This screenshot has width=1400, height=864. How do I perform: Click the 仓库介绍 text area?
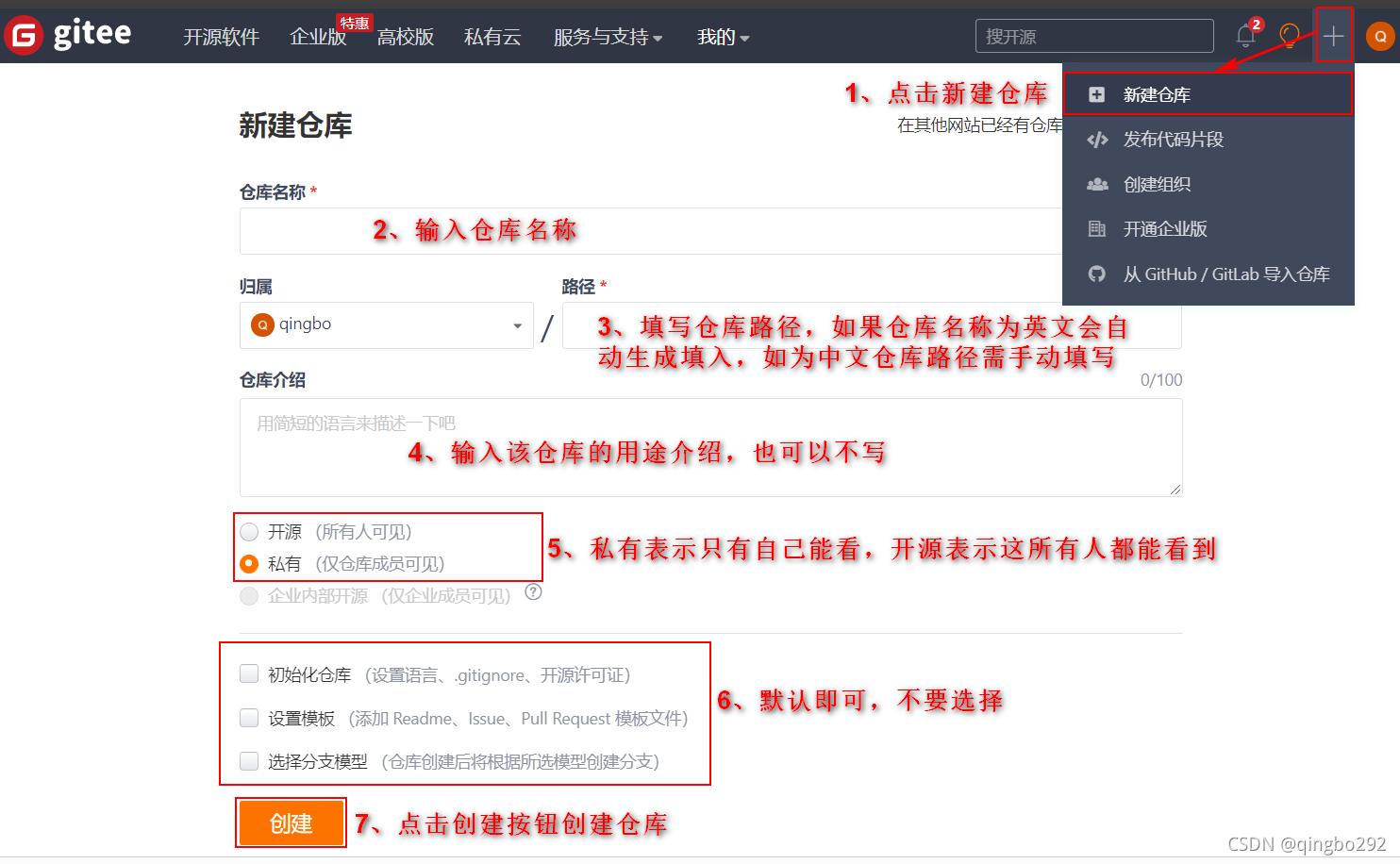coord(710,447)
